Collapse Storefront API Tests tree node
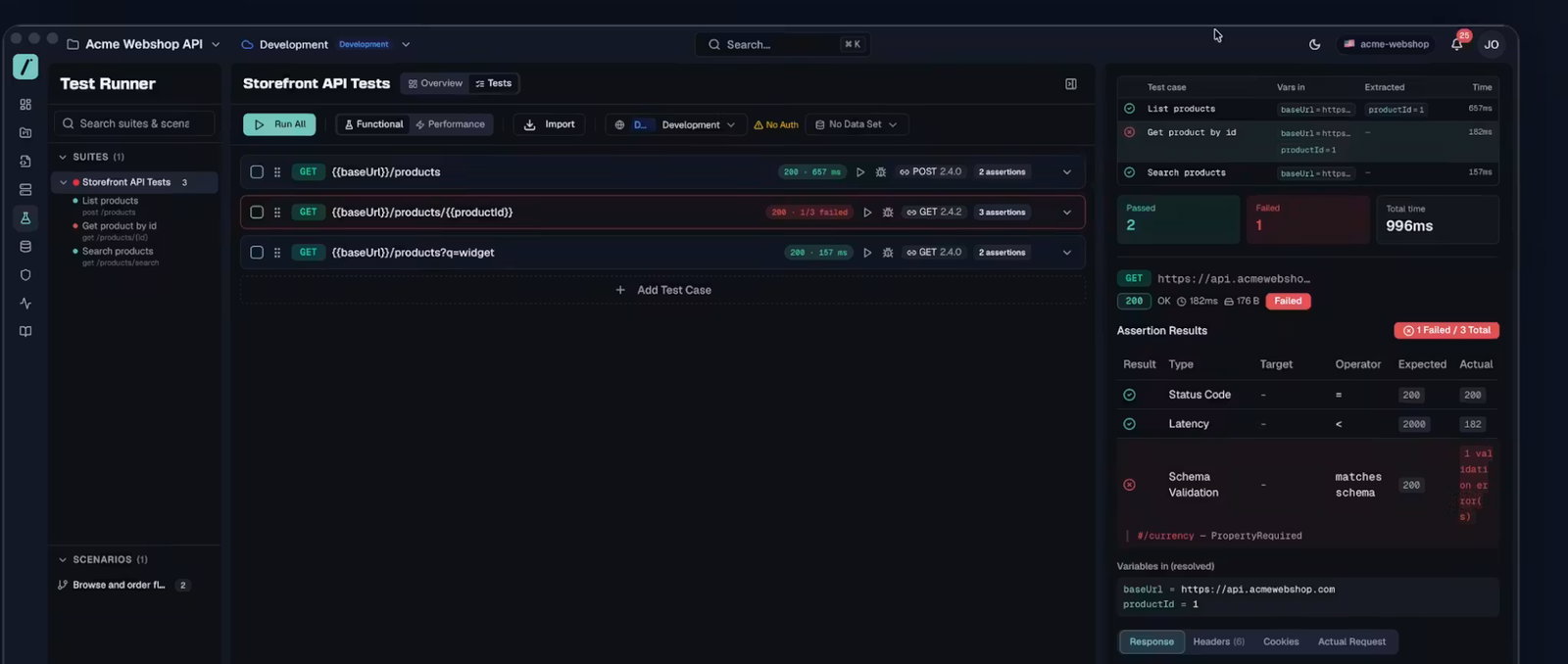This screenshot has width=1568, height=664. pos(64,182)
